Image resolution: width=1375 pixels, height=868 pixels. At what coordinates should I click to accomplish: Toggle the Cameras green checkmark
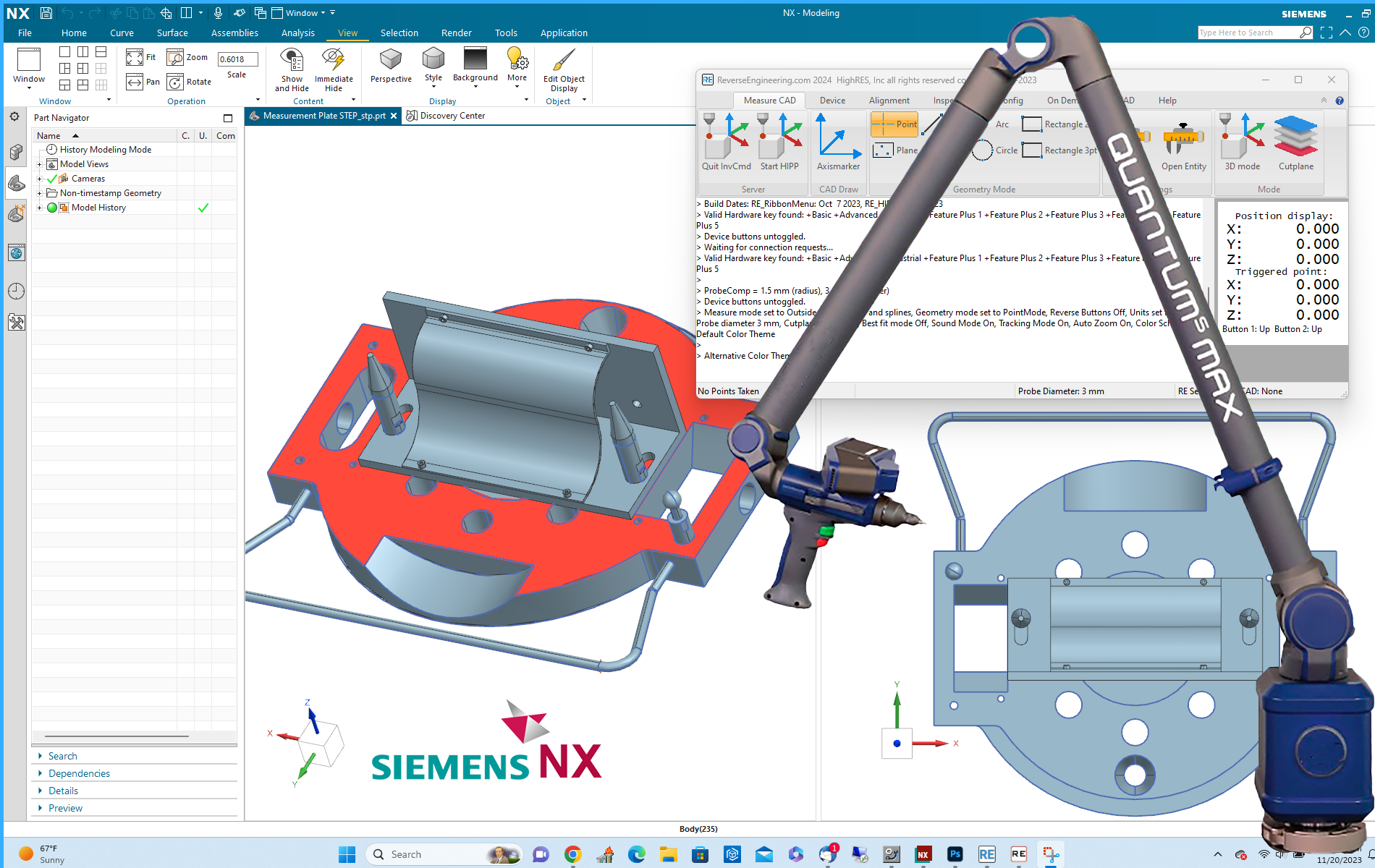(52, 179)
